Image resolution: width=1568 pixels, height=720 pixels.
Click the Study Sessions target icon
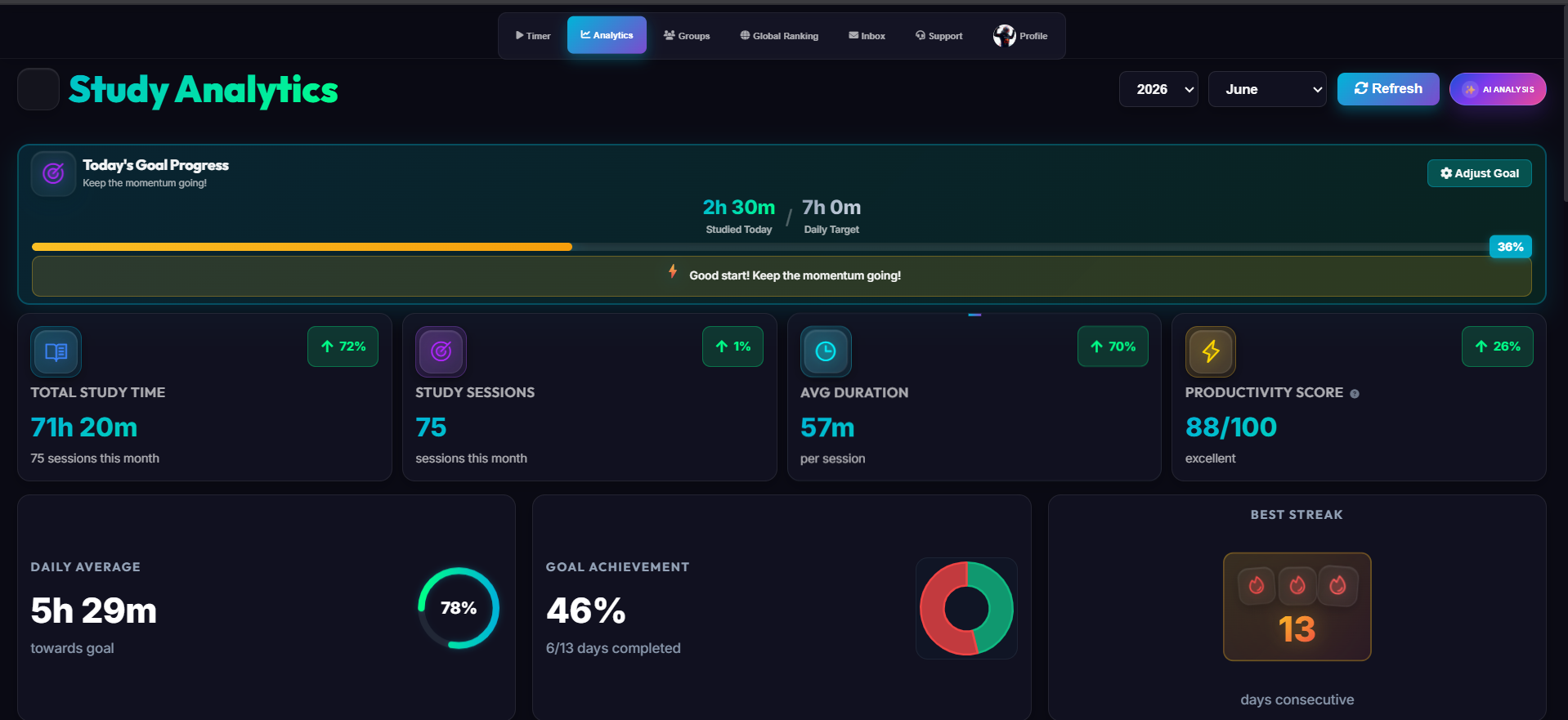(441, 351)
